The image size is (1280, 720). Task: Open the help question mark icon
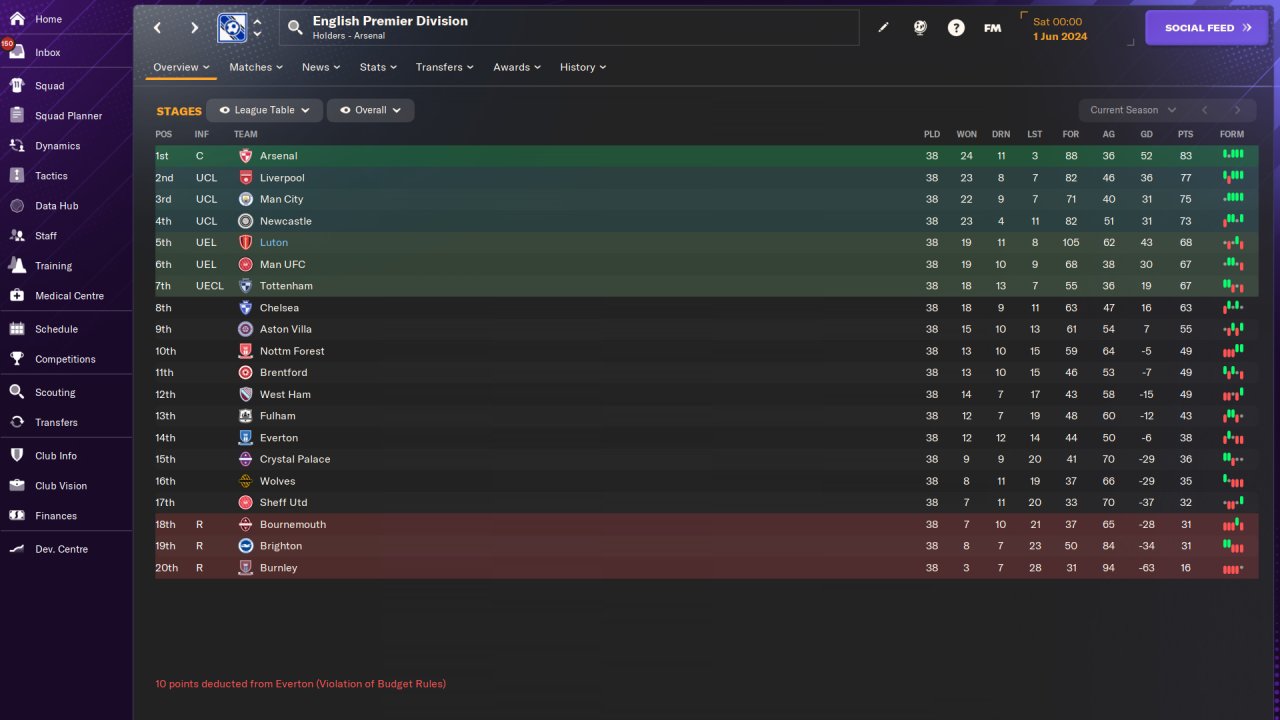[x=956, y=28]
